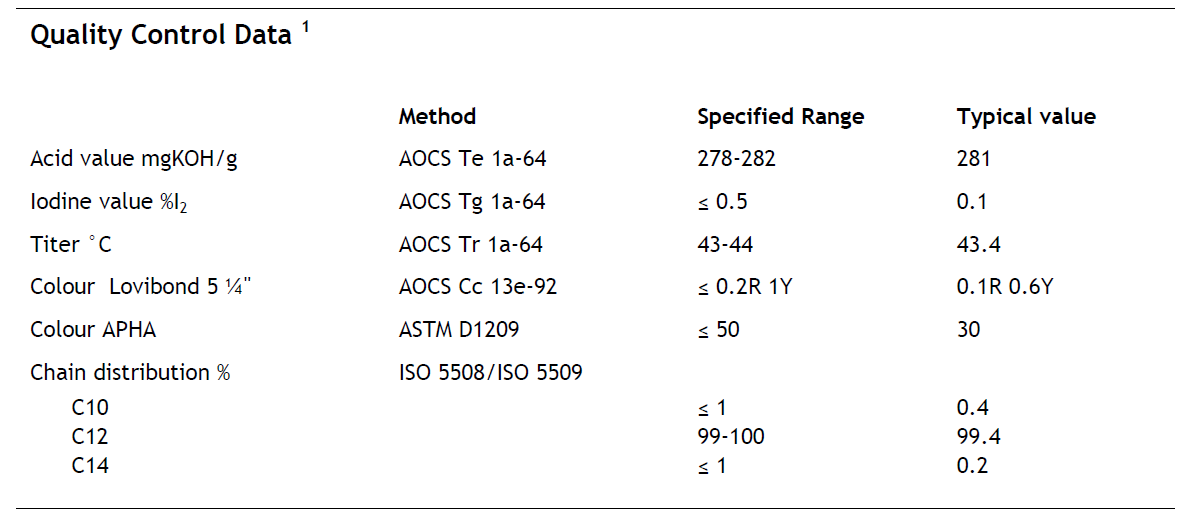Select the "ASTM D1209" method cell

pos(459,330)
